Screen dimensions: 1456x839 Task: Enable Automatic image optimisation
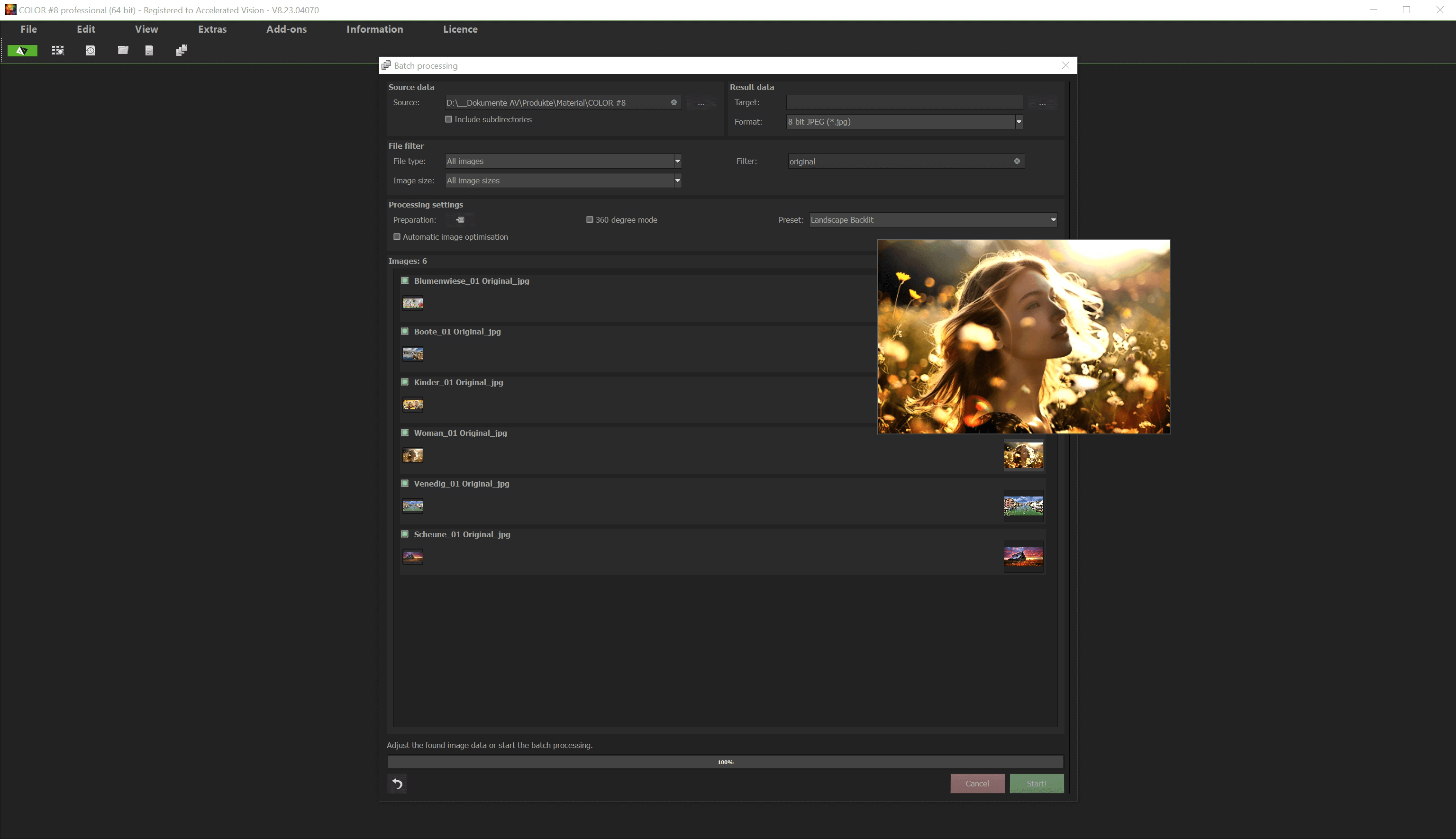click(397, 236)
